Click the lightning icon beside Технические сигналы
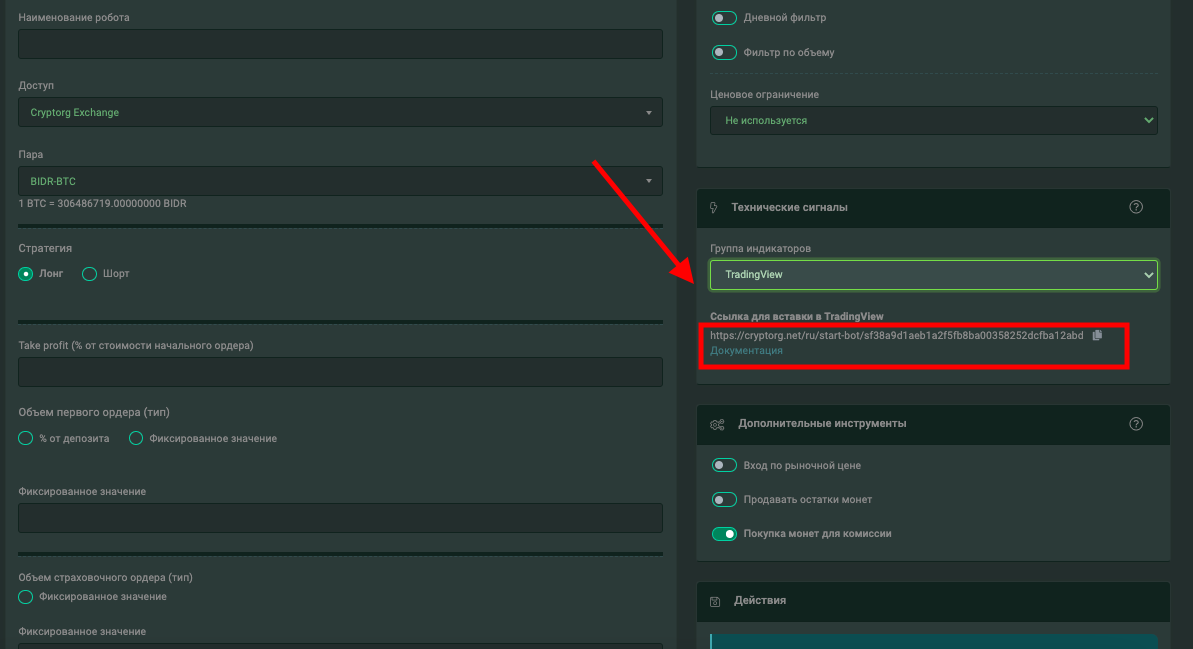This screenshot has height=649, width=1193. tap(713, 208)
